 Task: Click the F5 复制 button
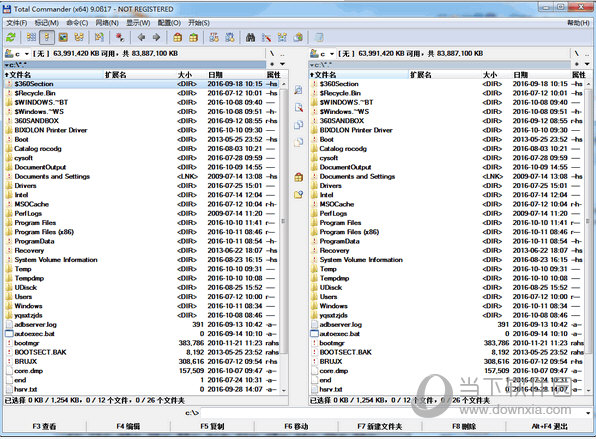(x=212, y=426)
